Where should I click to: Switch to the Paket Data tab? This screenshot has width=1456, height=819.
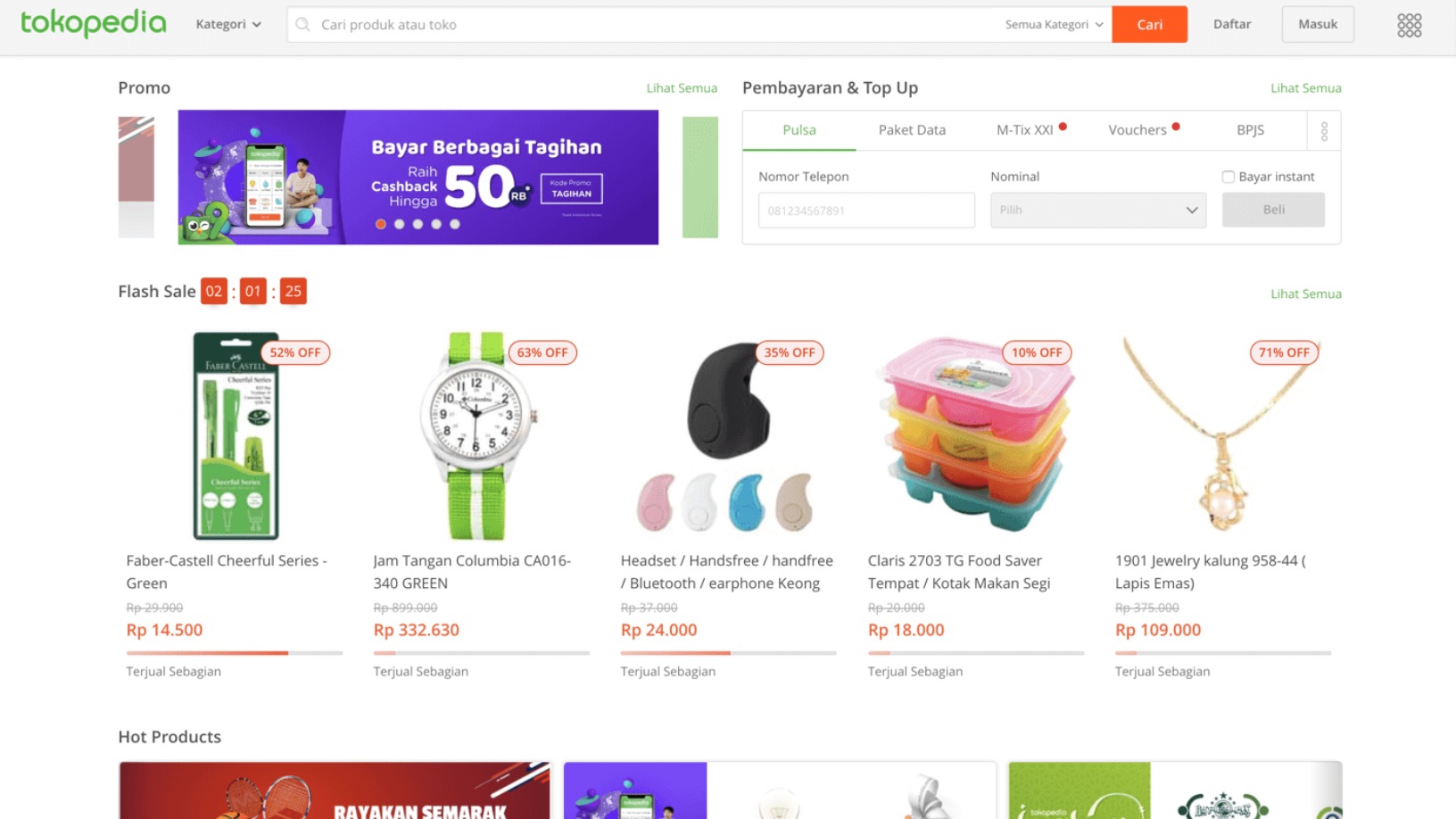(x=912, y=130)
